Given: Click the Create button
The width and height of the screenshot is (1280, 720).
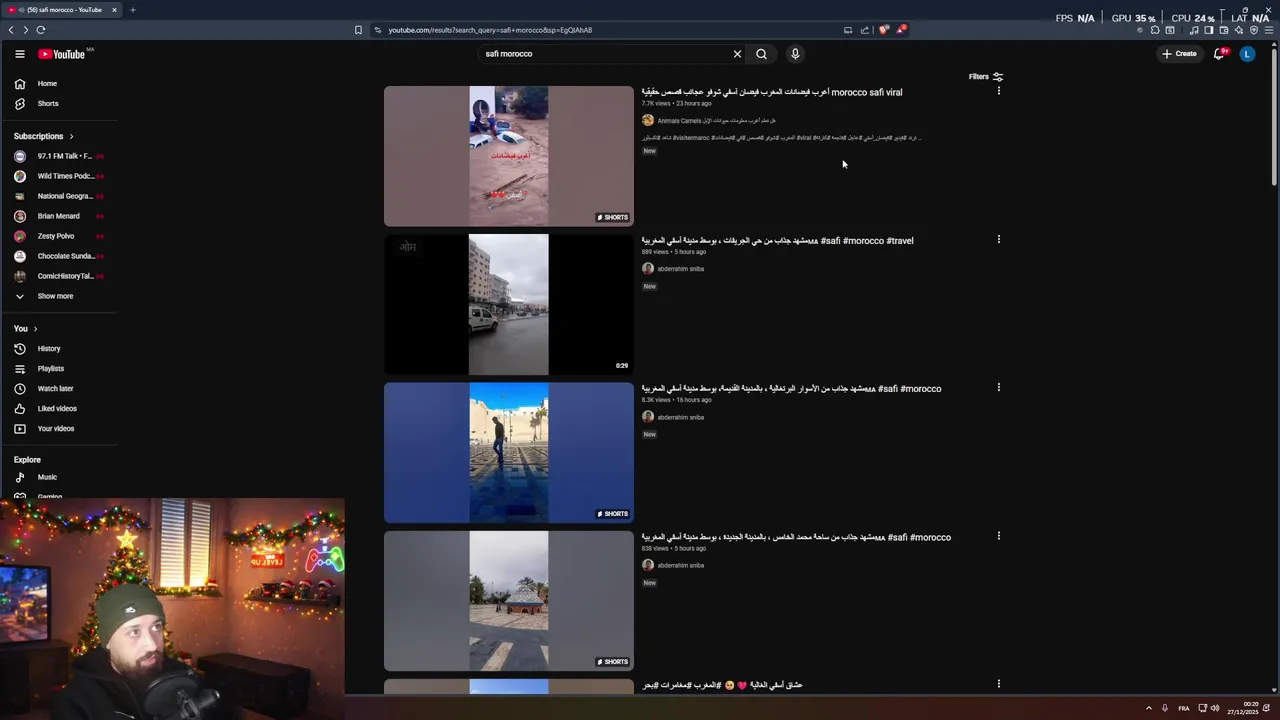Looking at the screenshot, I should pos(1179,54).
